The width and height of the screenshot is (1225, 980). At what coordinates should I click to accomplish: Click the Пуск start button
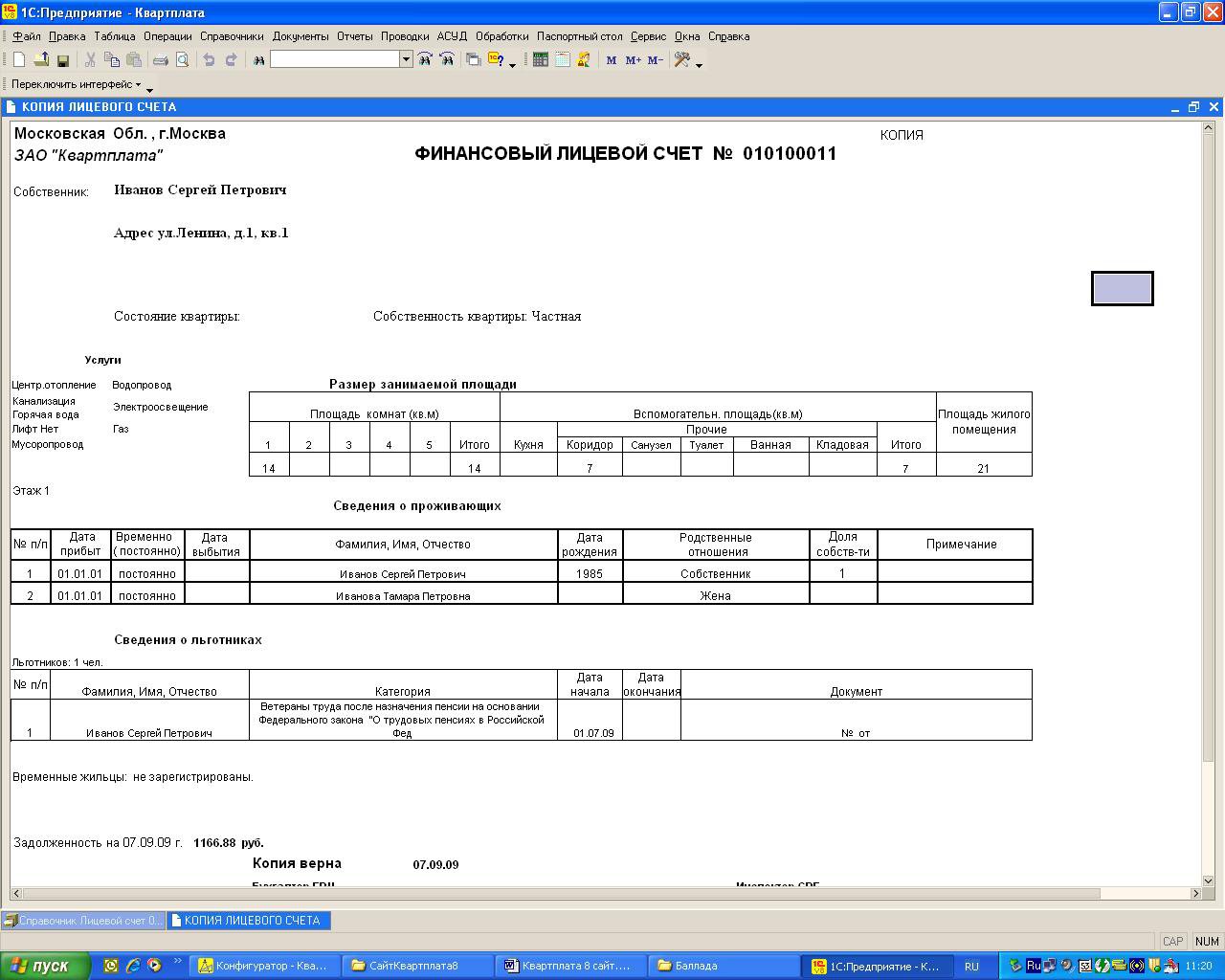pos(46,966)
